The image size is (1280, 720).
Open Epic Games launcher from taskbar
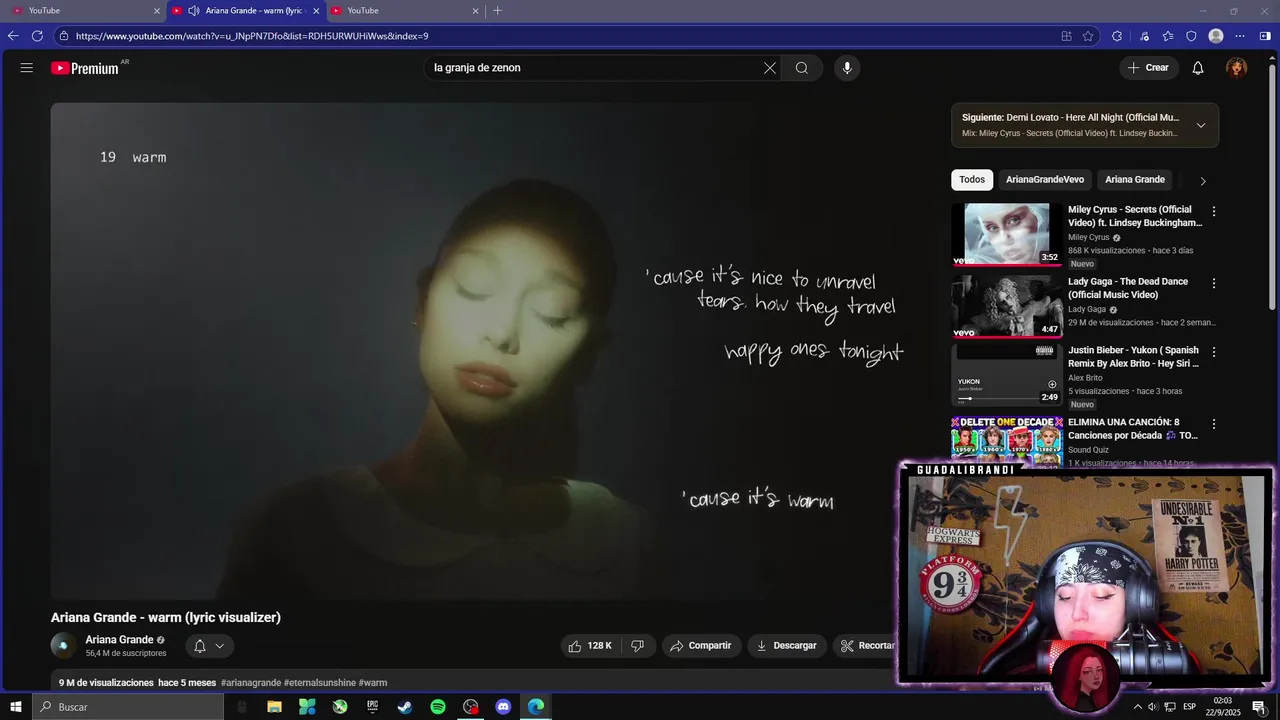pyautogui.click(x=372, y=707)
